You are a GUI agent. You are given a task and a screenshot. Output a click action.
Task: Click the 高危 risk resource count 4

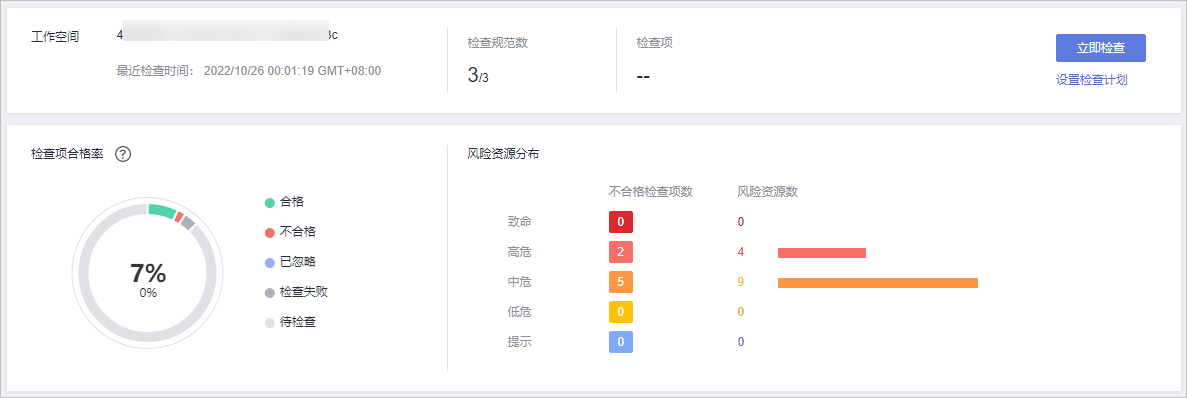pos(740,252)
